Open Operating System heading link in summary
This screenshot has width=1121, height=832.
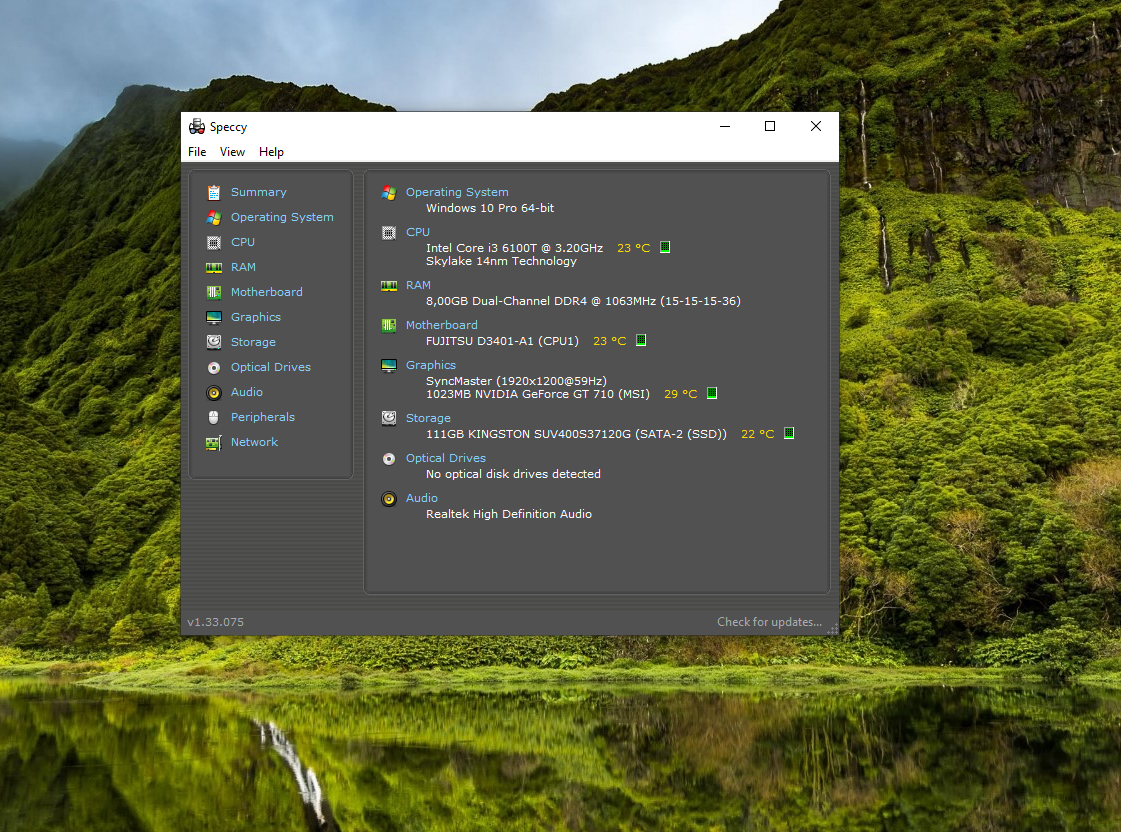click(x=458, y=192)
